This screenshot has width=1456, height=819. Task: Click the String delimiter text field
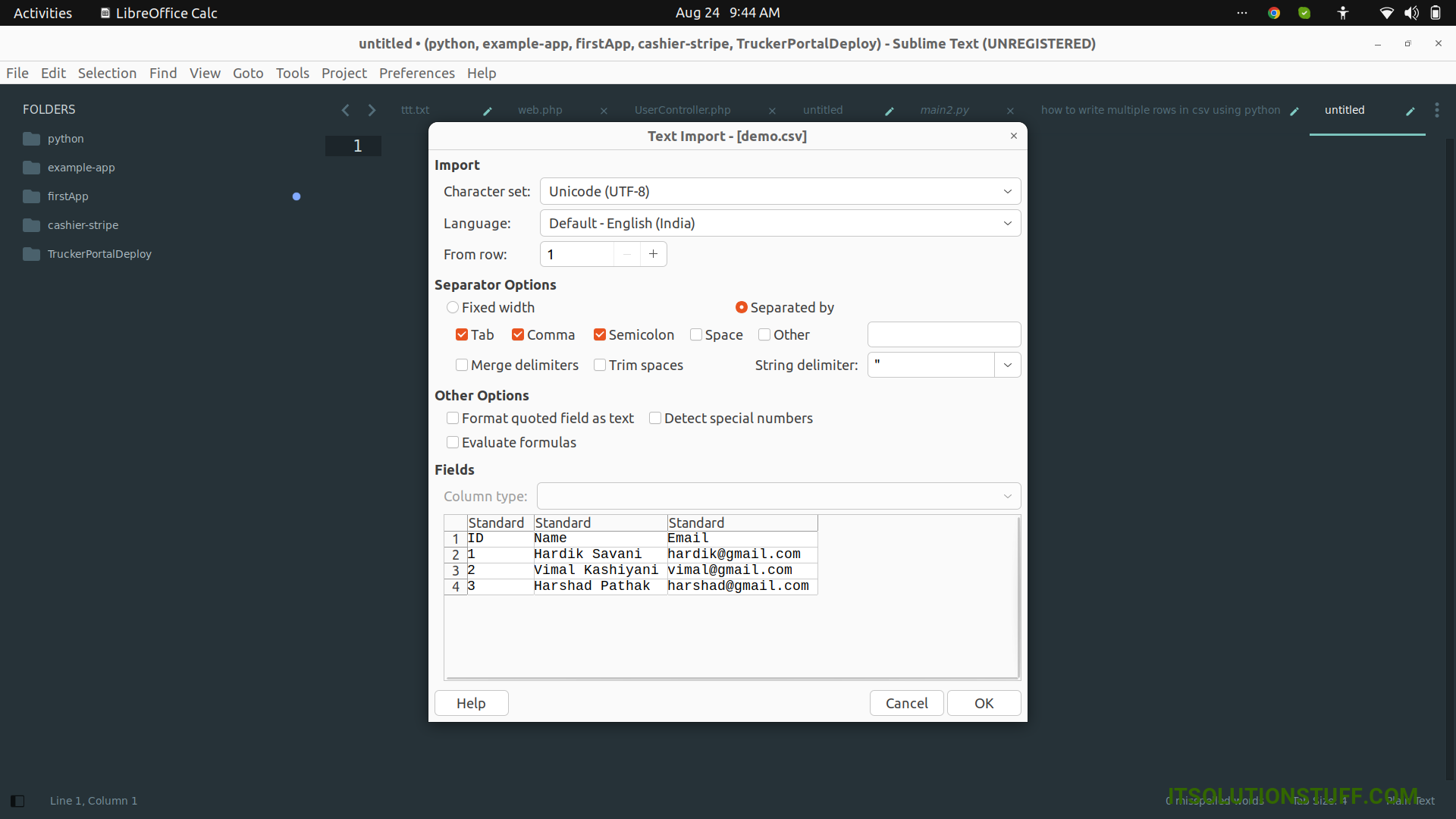point(931,365)
